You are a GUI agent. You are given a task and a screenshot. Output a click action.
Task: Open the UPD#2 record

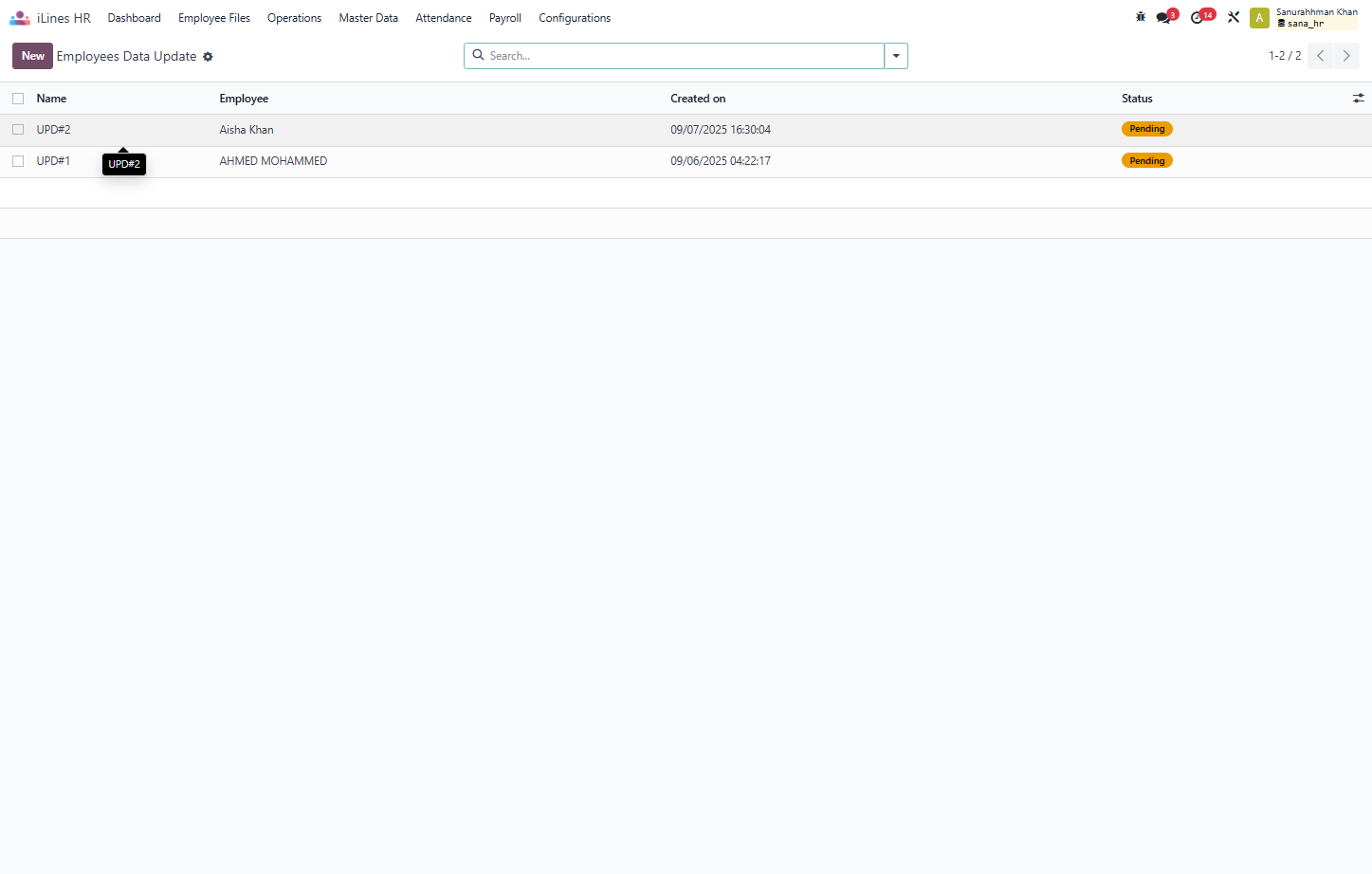coord(53,130)
